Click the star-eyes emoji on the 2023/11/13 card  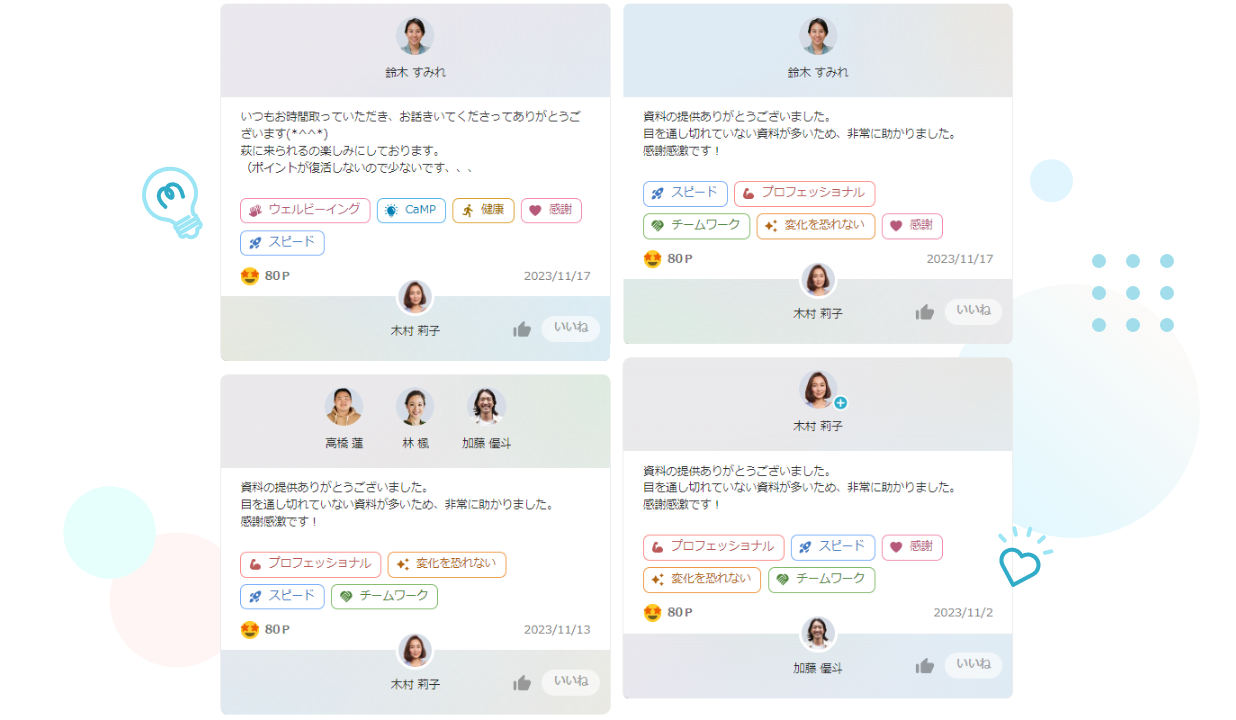[250, 630]
